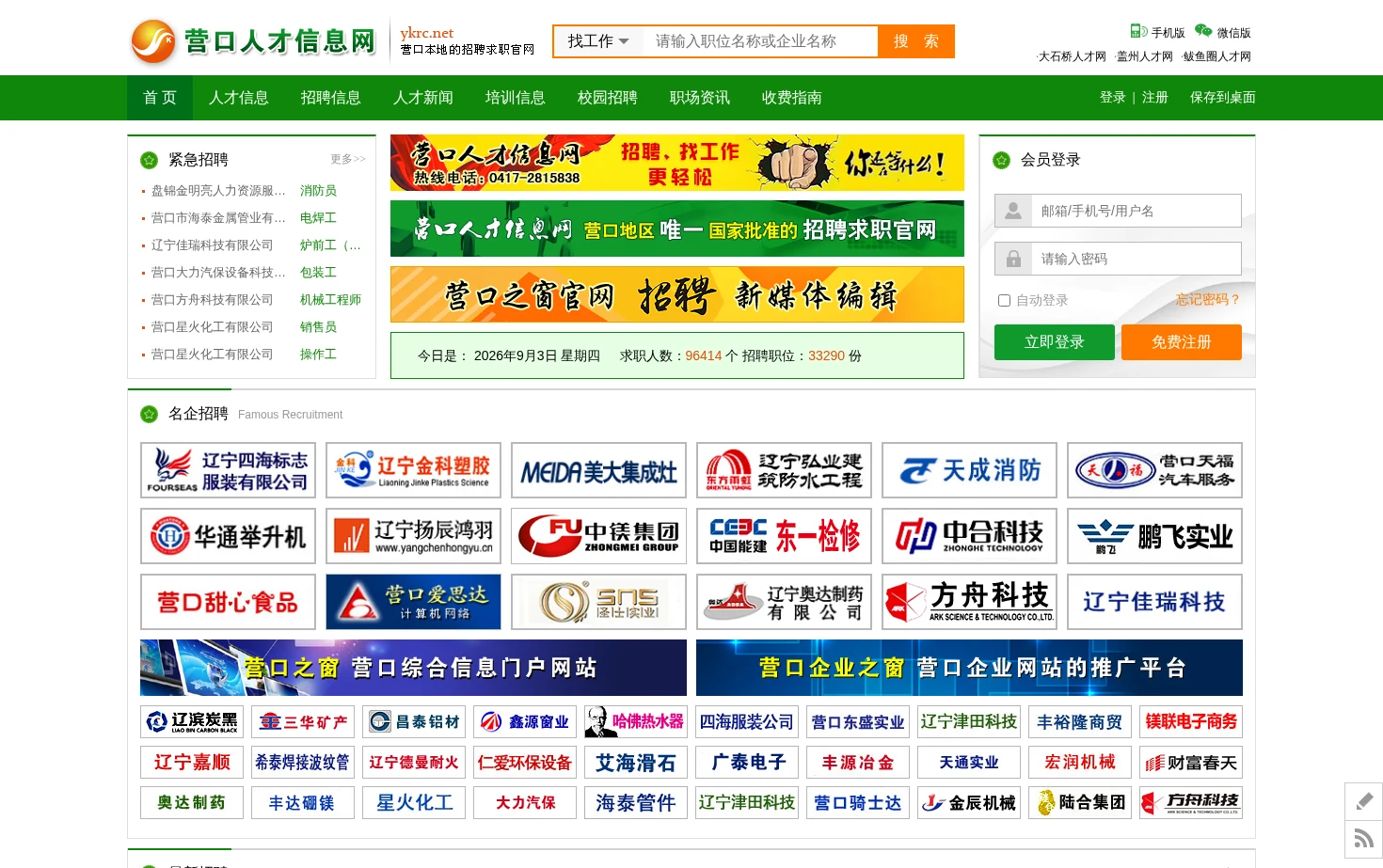Open 营口大力汽保设备科技 company link
The image size is (1383, 868).
pos(218,273)
